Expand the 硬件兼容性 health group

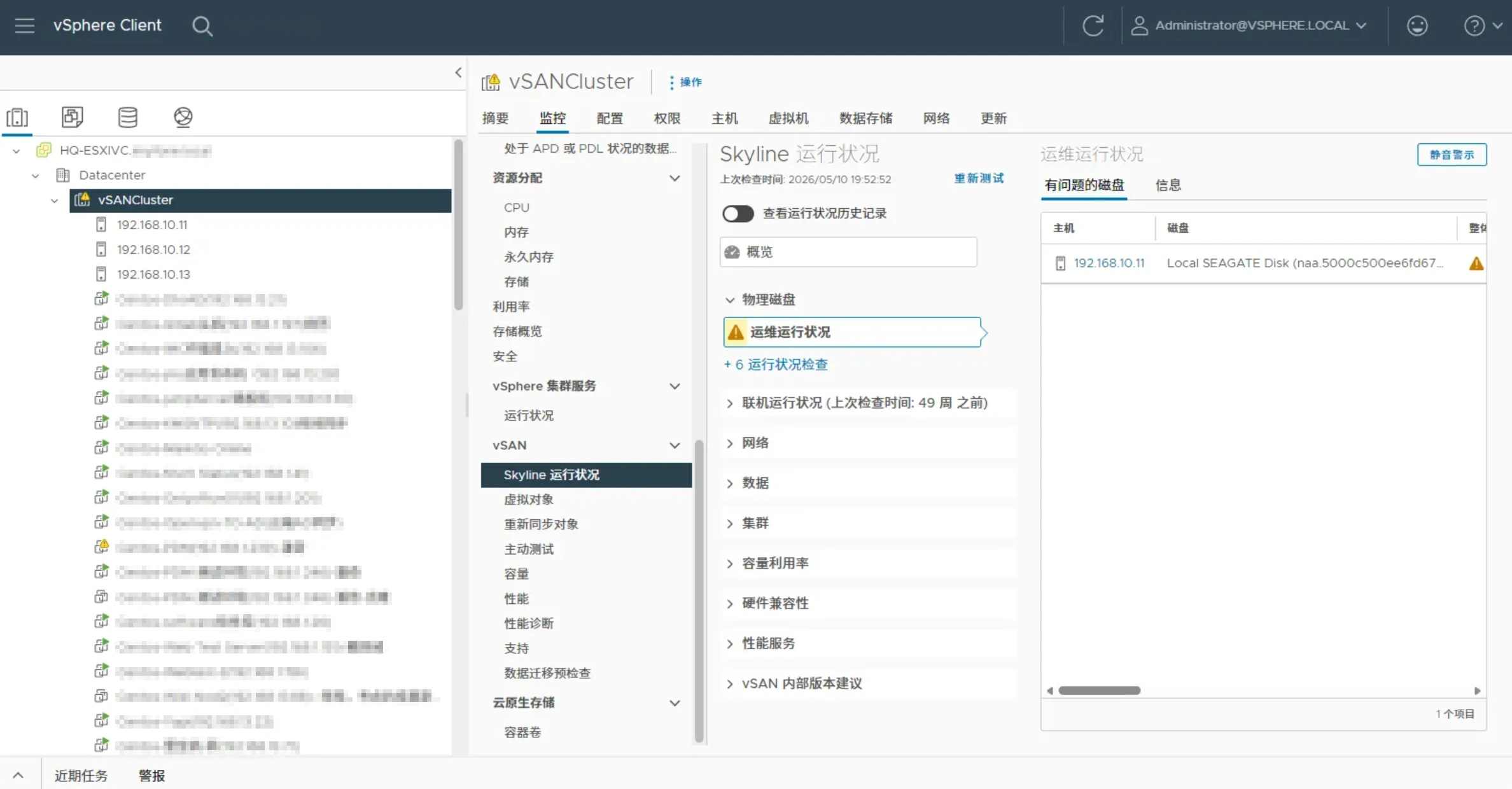click(730, 603)
